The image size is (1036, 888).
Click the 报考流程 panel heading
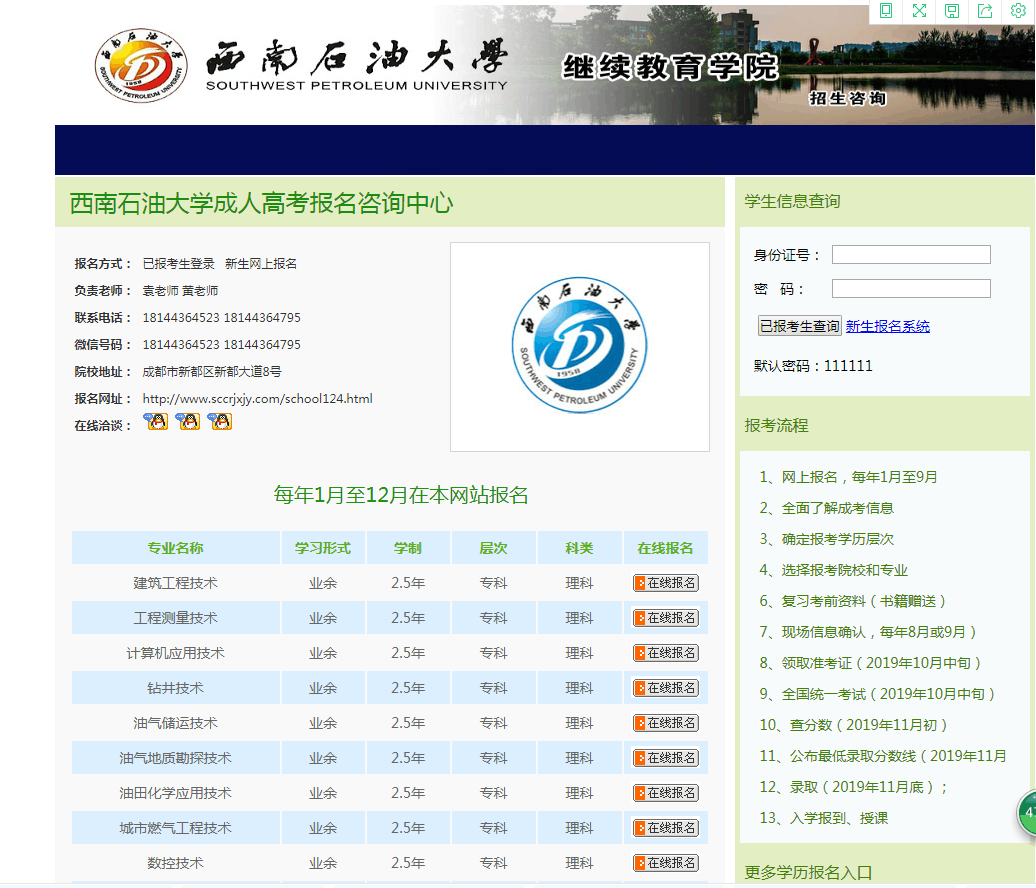(x=776, y=426)
